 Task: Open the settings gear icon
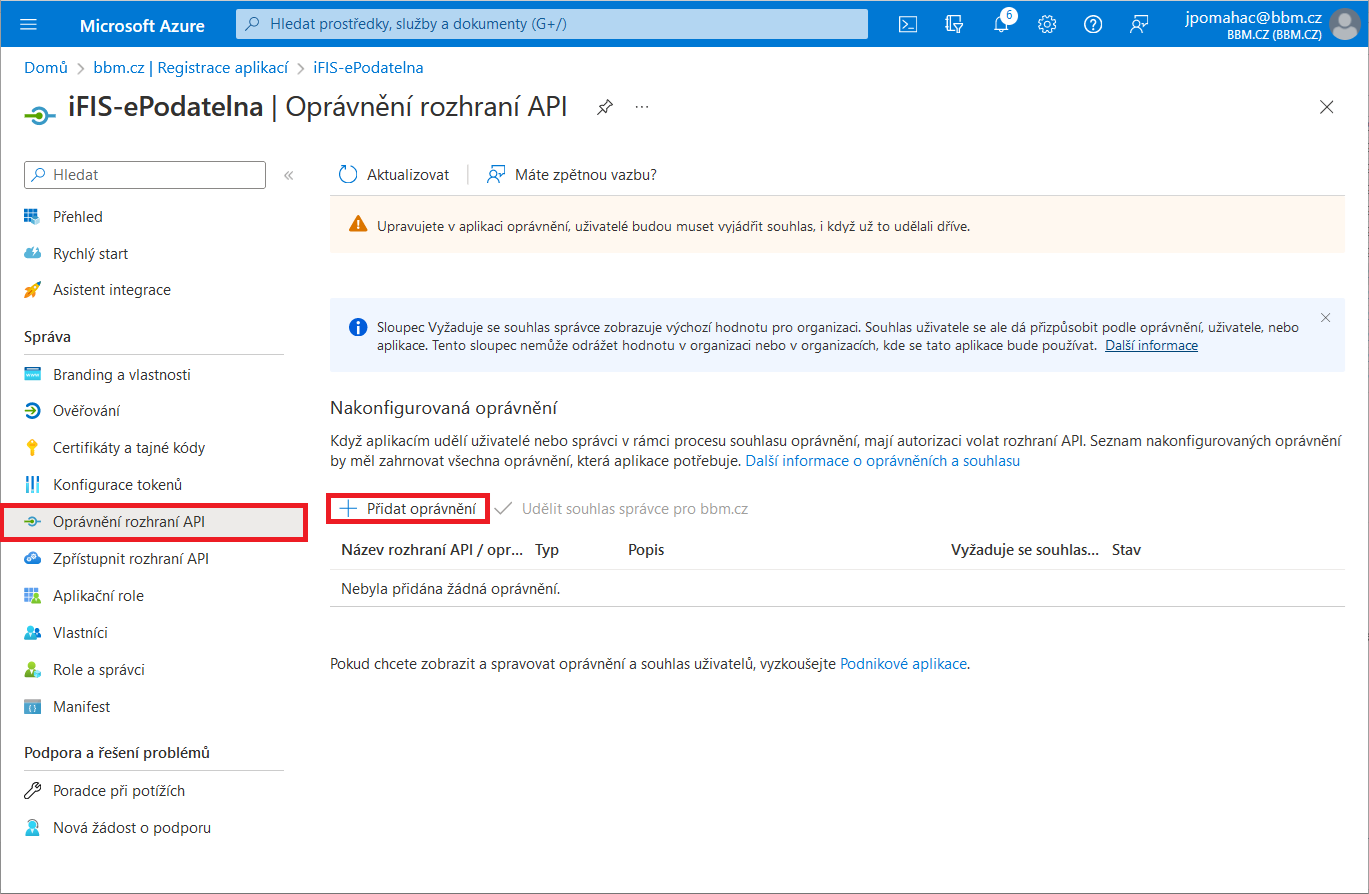coord(1047,24)
